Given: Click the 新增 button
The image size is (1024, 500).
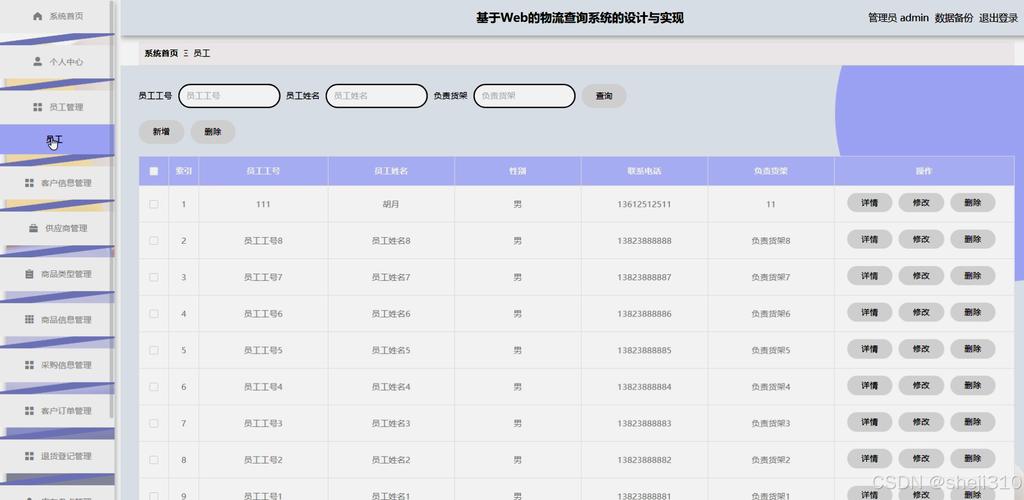Looking at the screenshot, I should pyautogui.click(x=161, y=132).
